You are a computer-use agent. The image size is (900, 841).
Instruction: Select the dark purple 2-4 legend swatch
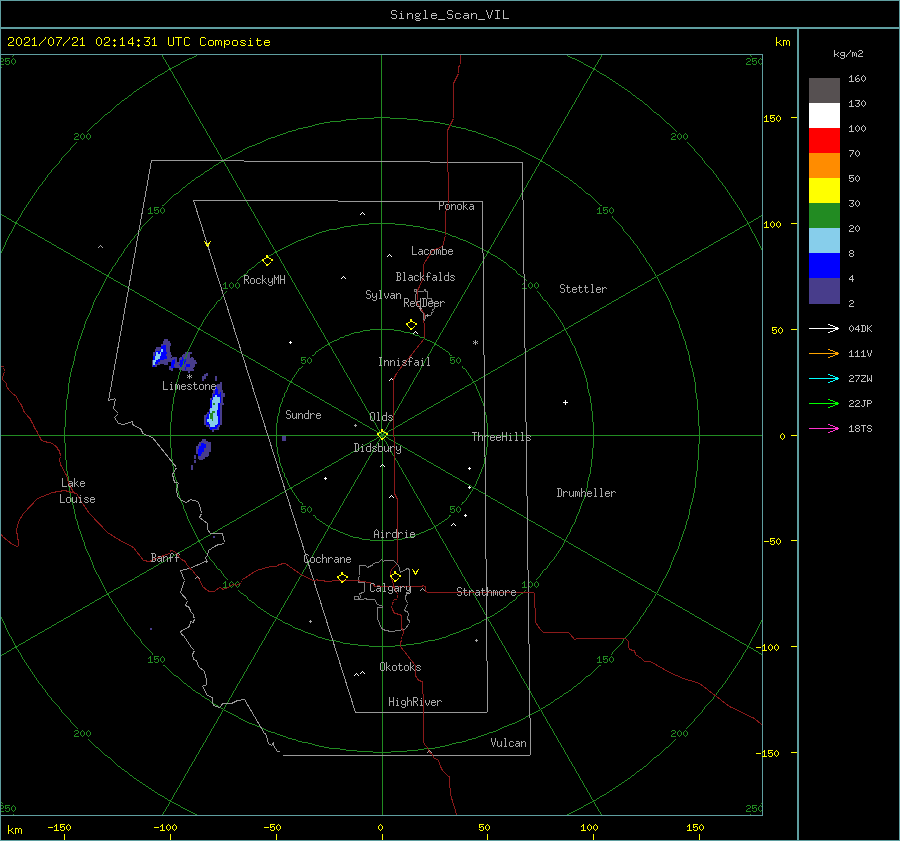(x=824, y=290)
